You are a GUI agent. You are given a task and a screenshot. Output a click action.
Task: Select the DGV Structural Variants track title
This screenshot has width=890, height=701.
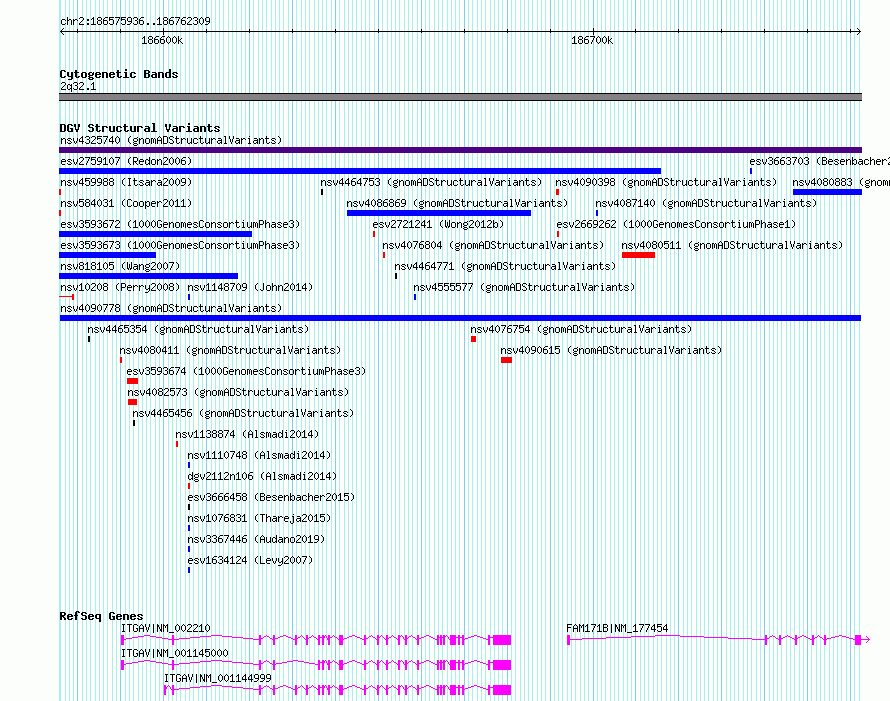tap(140, 128)
